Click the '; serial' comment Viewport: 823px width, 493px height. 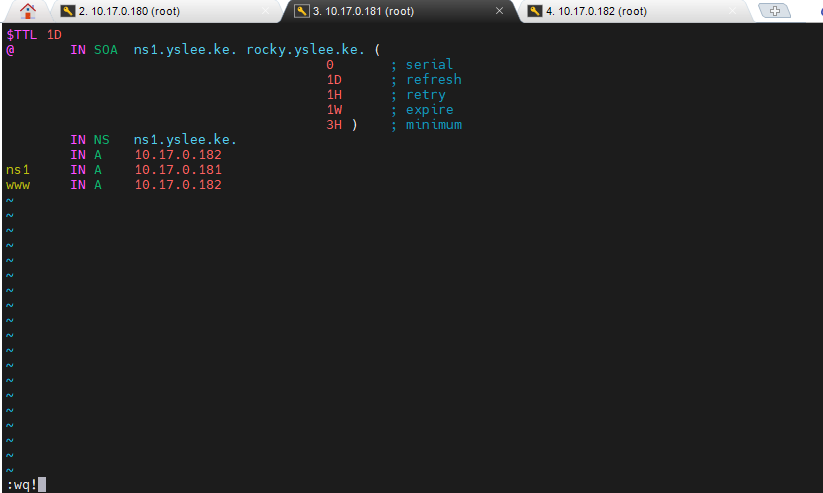(422, 65)
